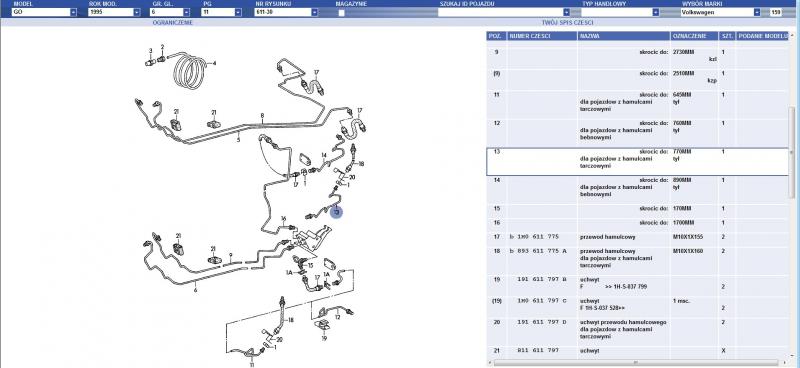Open the Wybór Marki Volkswagen dropdown
Viewport: 800px width, 368px height.
tap(757, 12)
